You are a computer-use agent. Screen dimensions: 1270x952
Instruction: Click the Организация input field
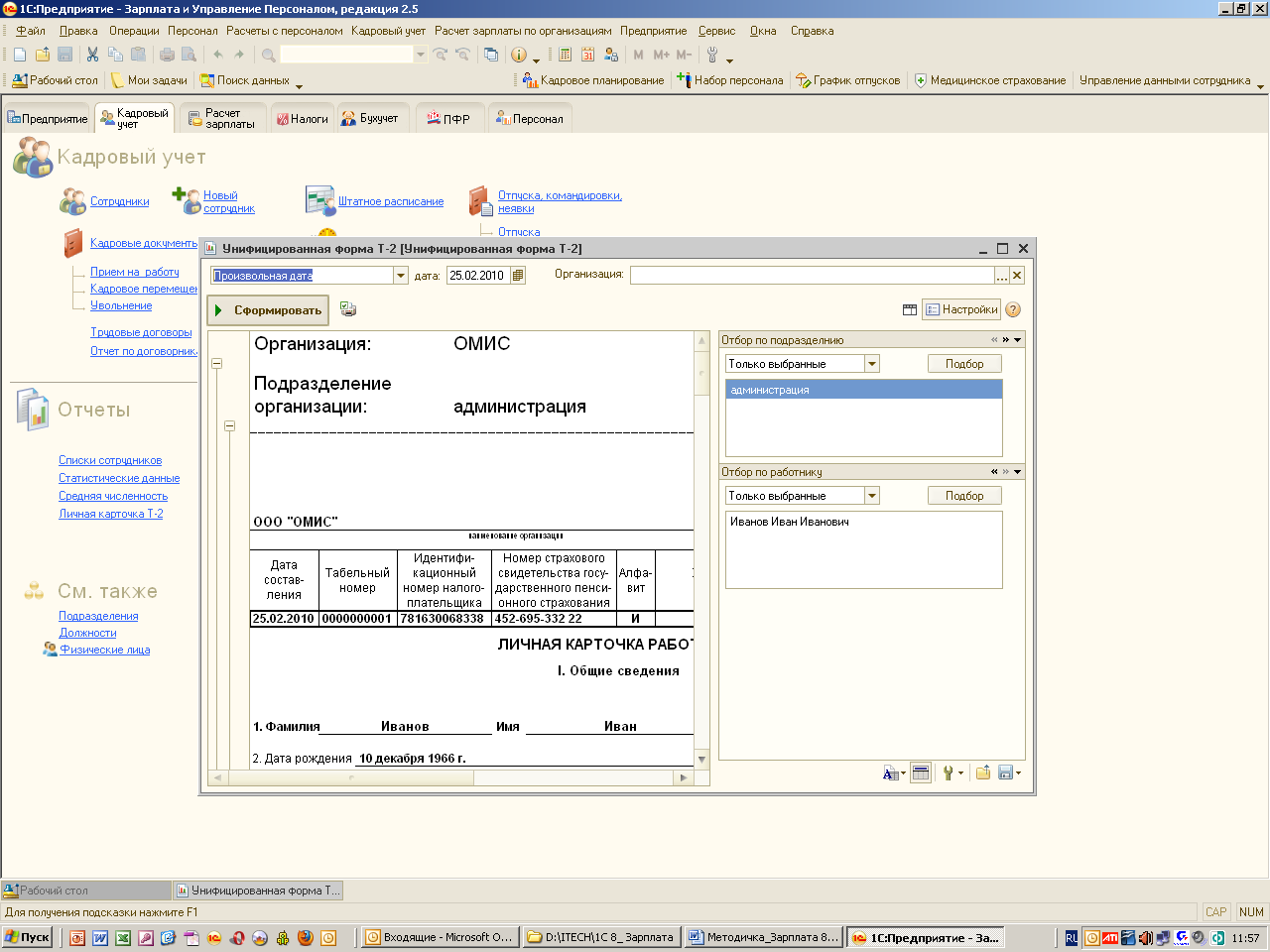[x=813, y=276]
